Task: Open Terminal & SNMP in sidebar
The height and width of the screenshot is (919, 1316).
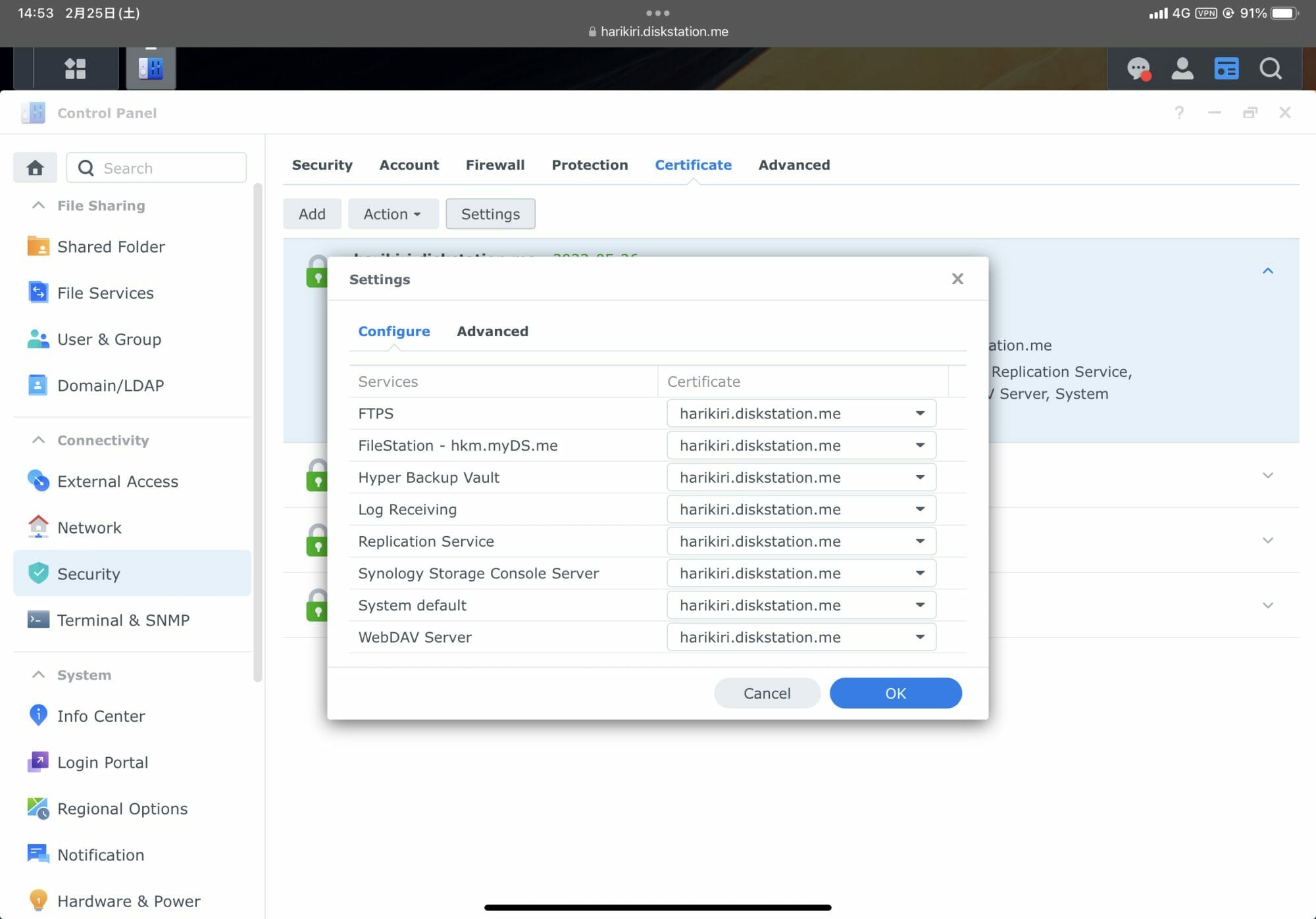Action: (x=132, y=620)
